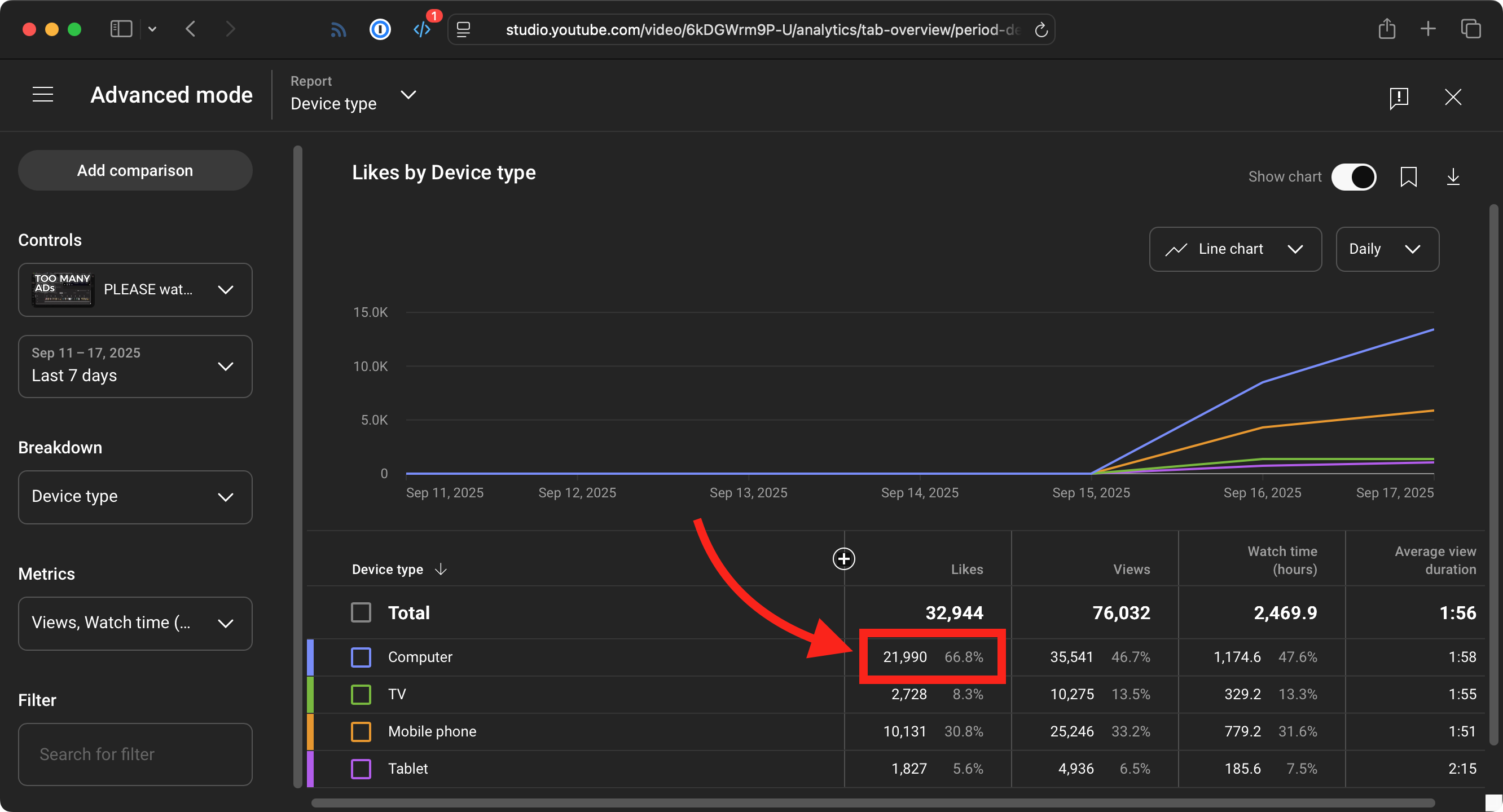Image resolution: width=1503 pixels, height=812 pixels.
Task: Download the current report data
Action: point(1453,176)
